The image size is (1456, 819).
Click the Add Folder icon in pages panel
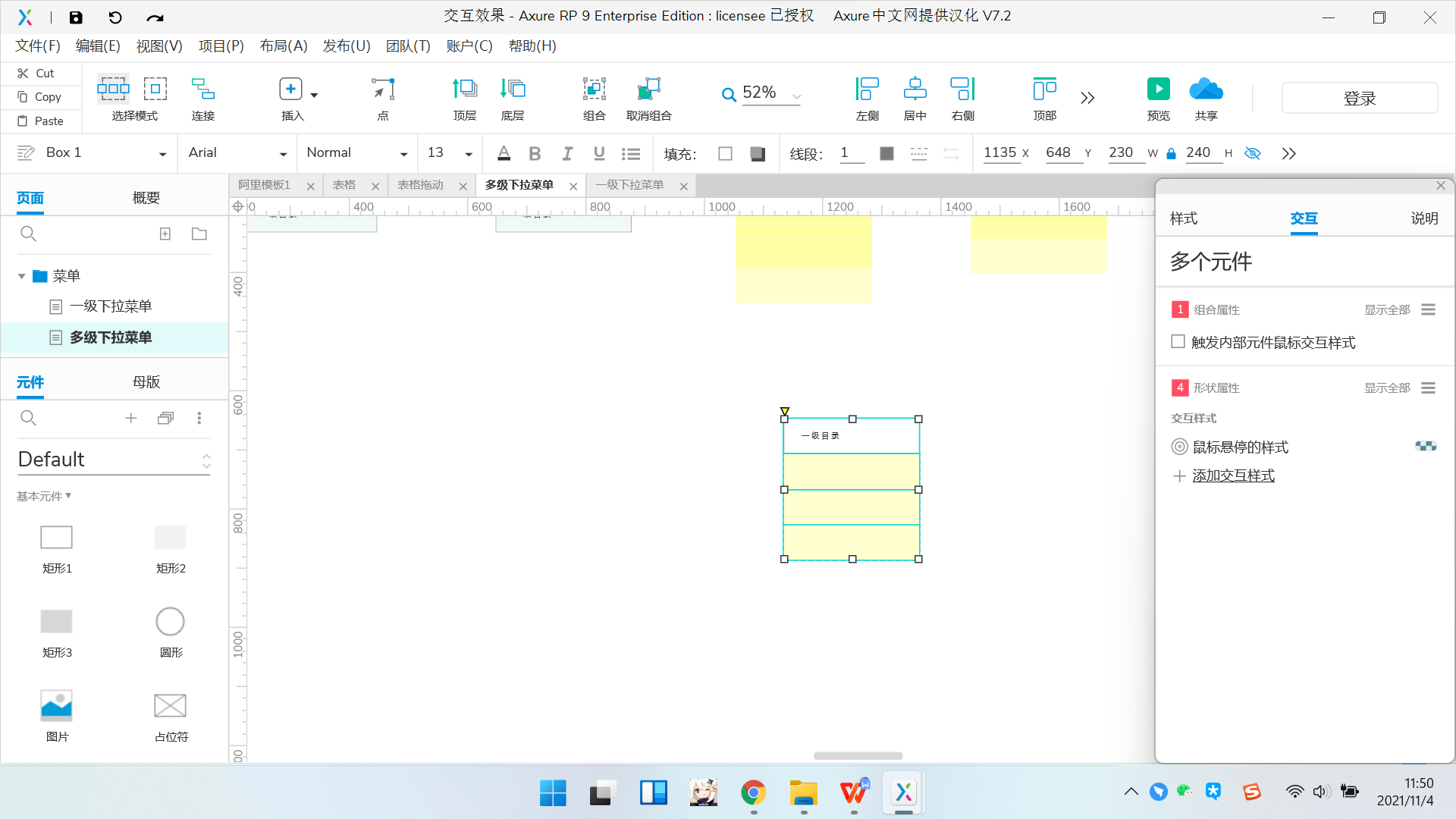click(x=199, y=234)
